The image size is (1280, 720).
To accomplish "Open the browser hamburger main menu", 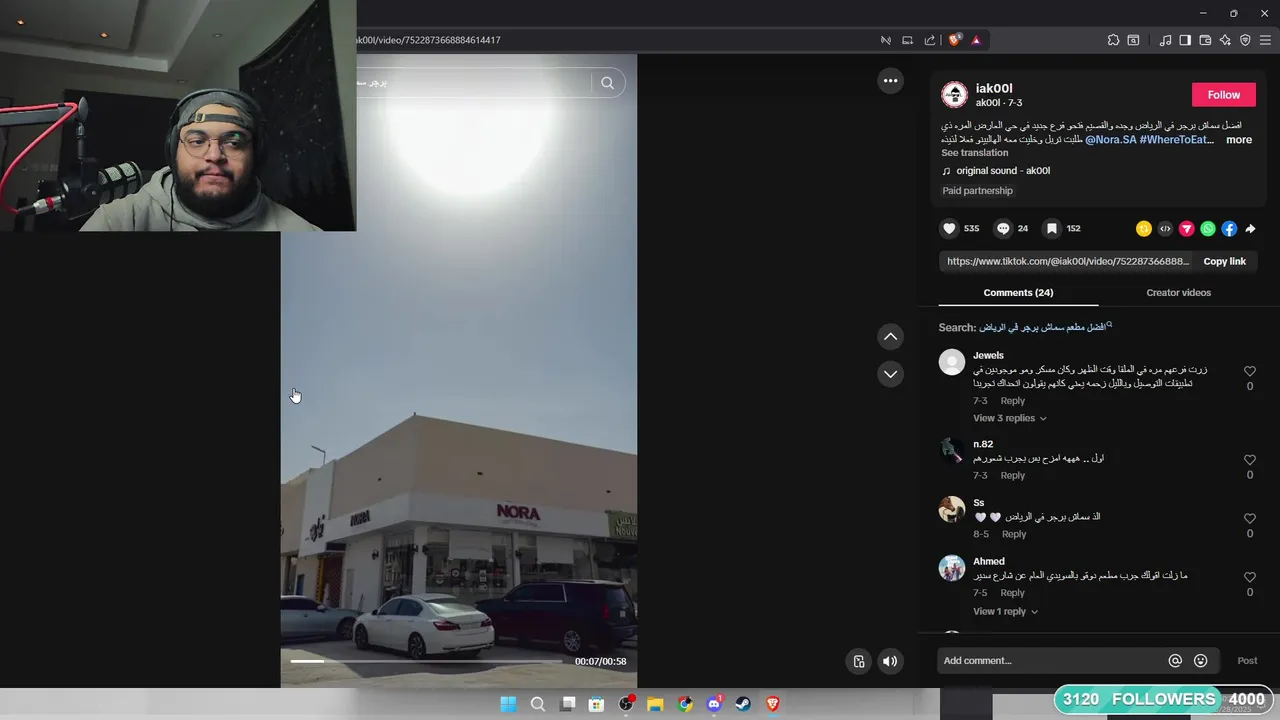I will (x=1265, y=40).
